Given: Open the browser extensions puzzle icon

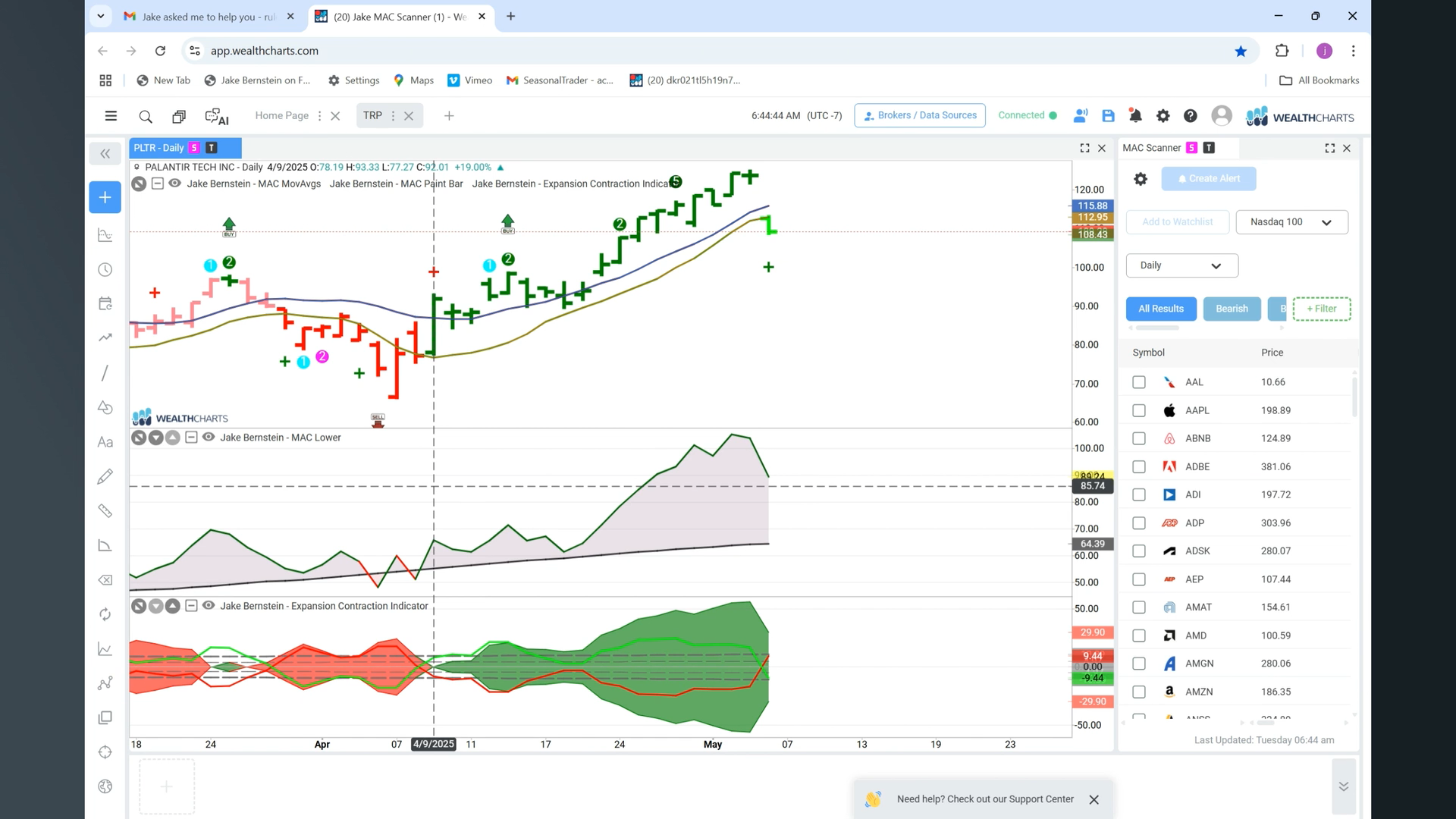Looking at the screenshot, I should (x=1282, y=51).
